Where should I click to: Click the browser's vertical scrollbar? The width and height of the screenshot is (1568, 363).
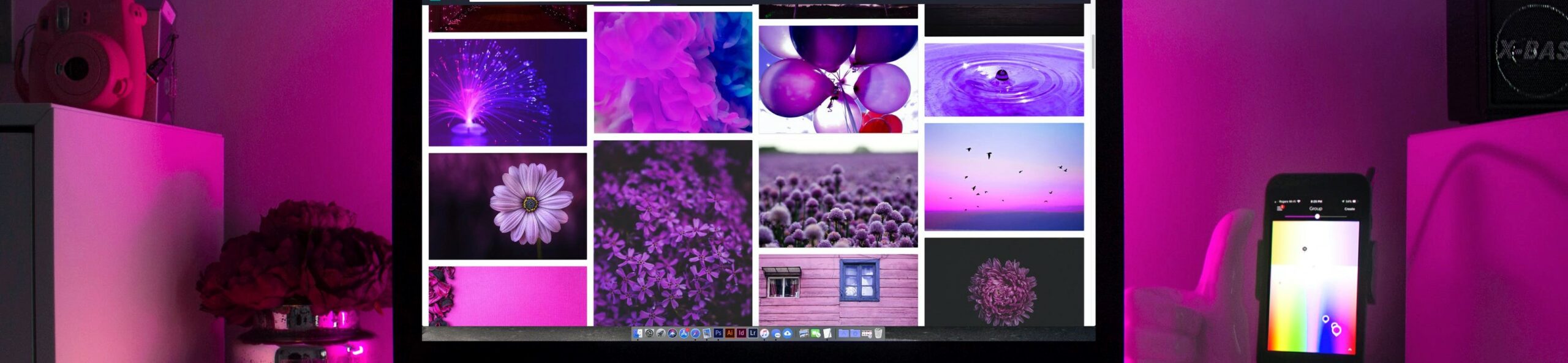click(x=1092, y=52)
